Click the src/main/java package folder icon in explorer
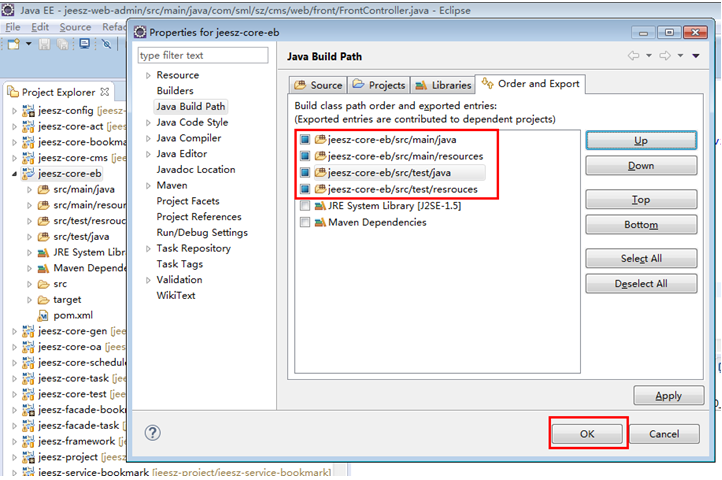The width and height of the screenshot is (722, 480). 43,189
